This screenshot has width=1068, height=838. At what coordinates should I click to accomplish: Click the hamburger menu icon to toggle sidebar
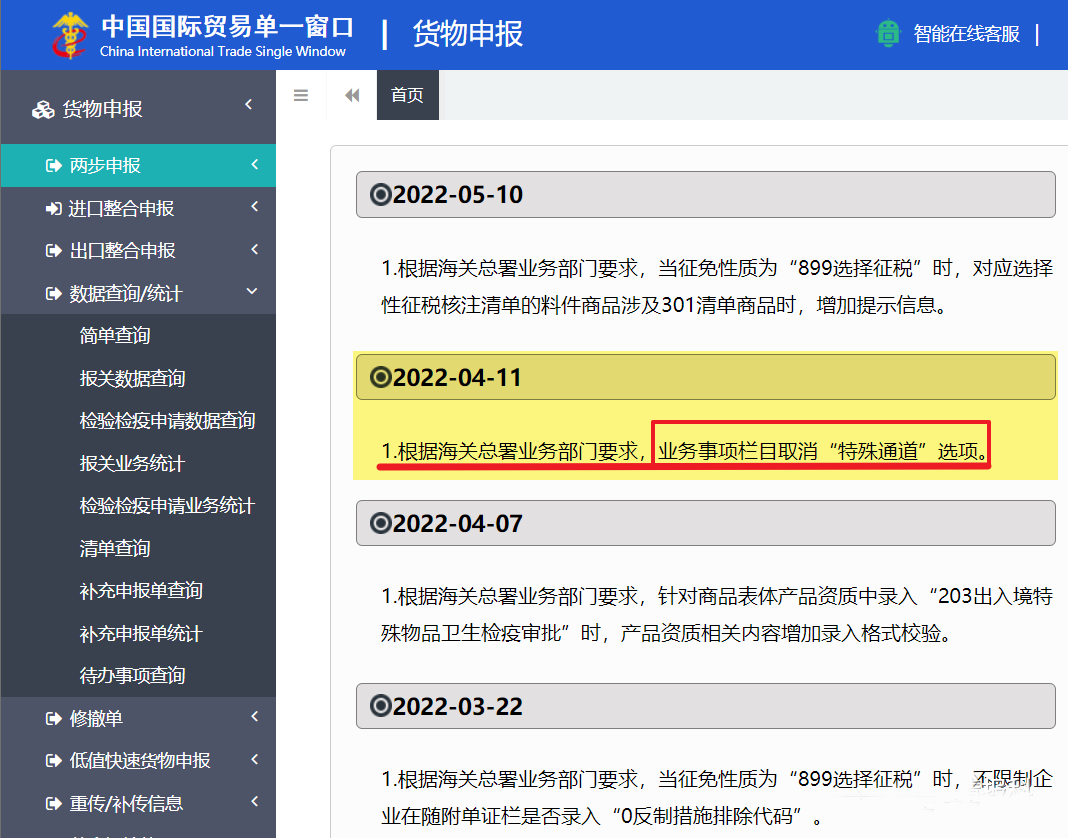click(301, 96)
